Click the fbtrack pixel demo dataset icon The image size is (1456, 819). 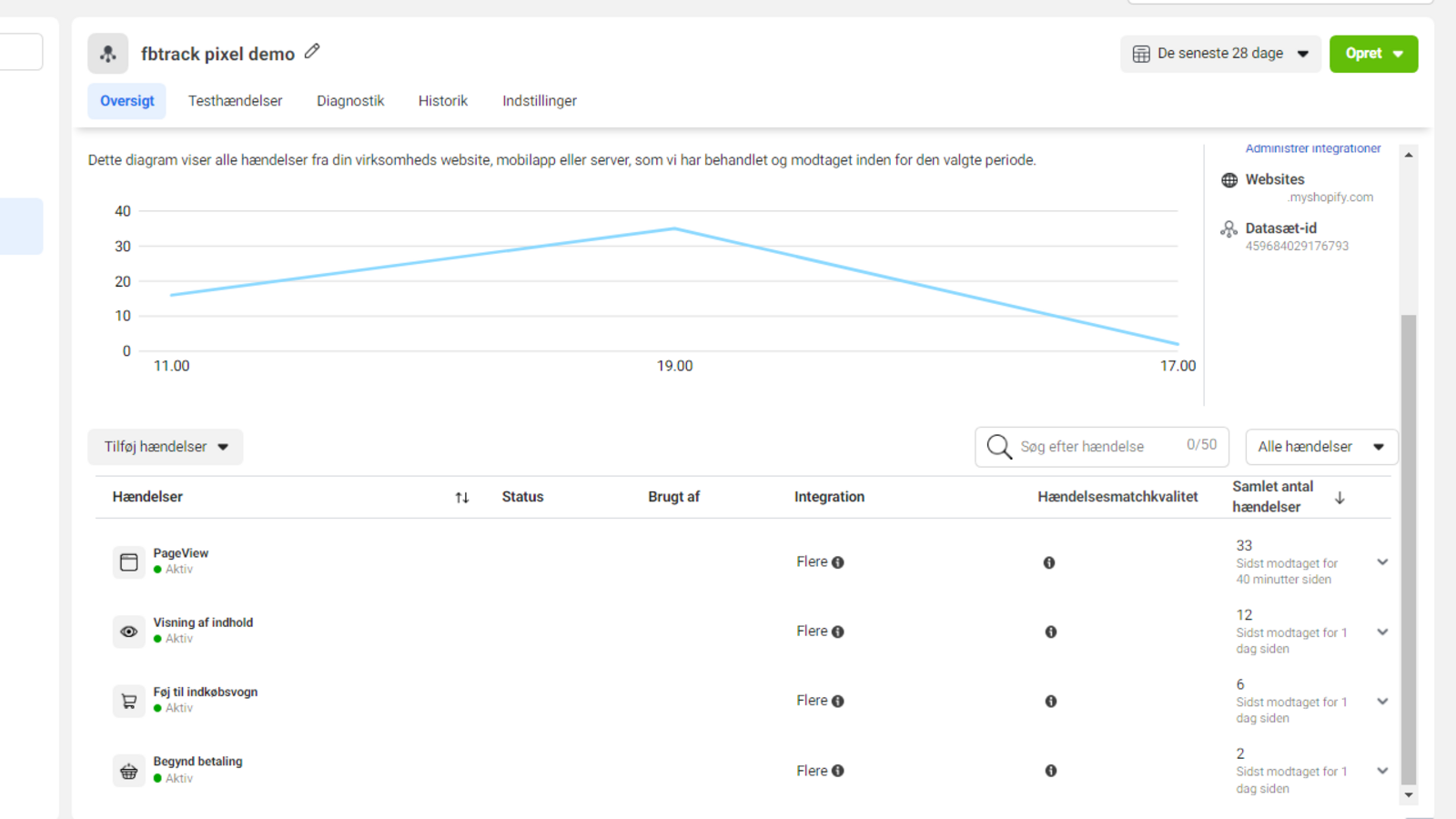(108, 54)
